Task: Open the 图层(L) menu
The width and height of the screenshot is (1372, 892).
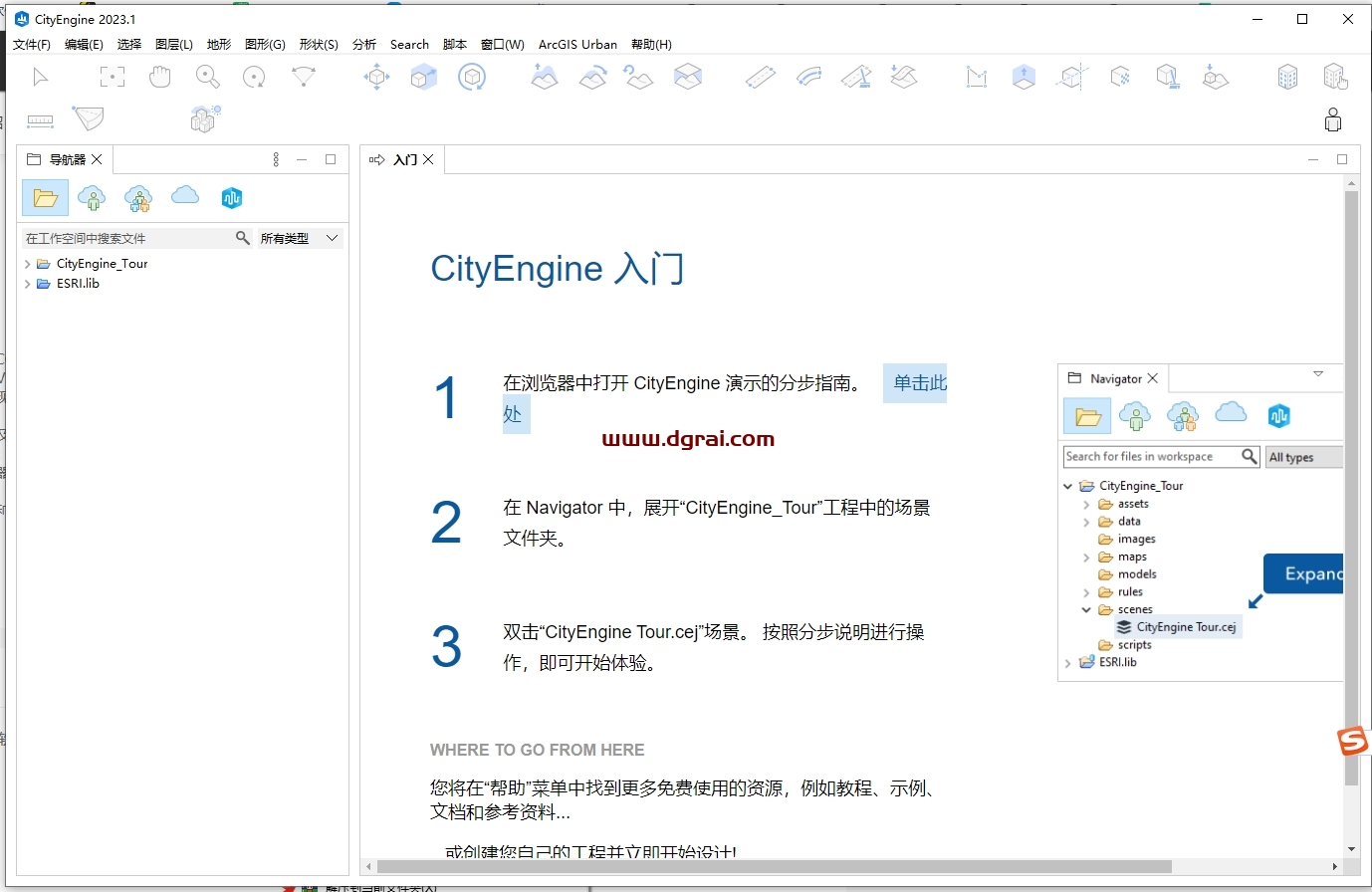Action: tap(174, 45)
